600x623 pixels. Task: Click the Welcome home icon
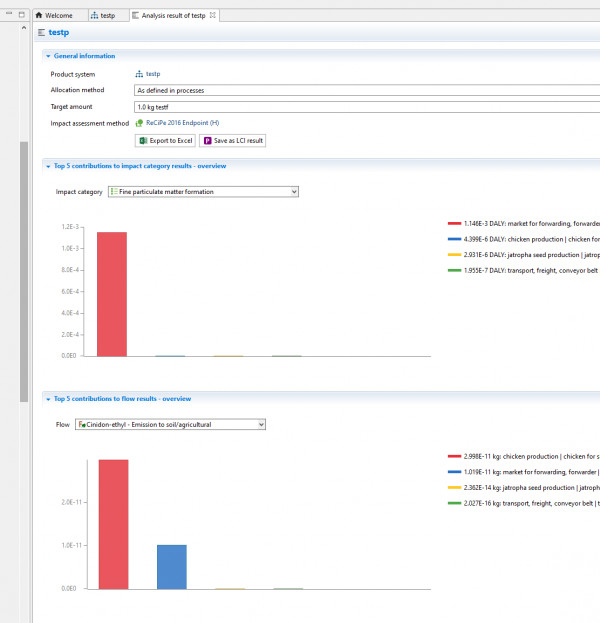39,15
